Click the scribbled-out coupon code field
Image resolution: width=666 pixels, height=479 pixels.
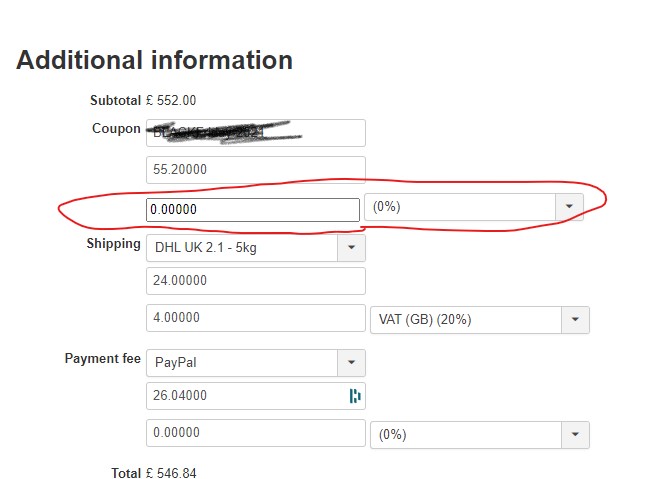point(255,133)
